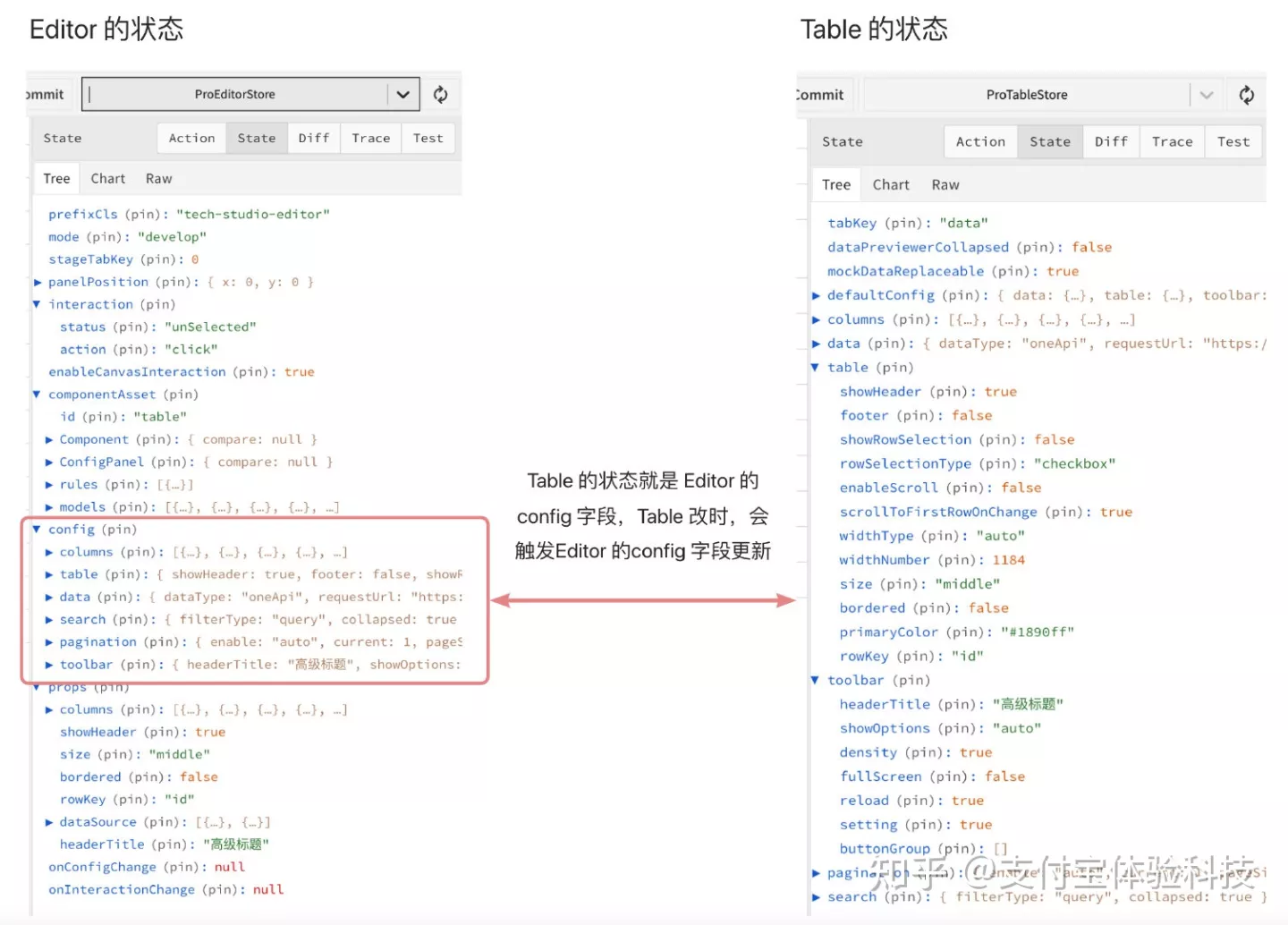Expand the dataSource node
1288x925 pixels.
pos(49,822)
